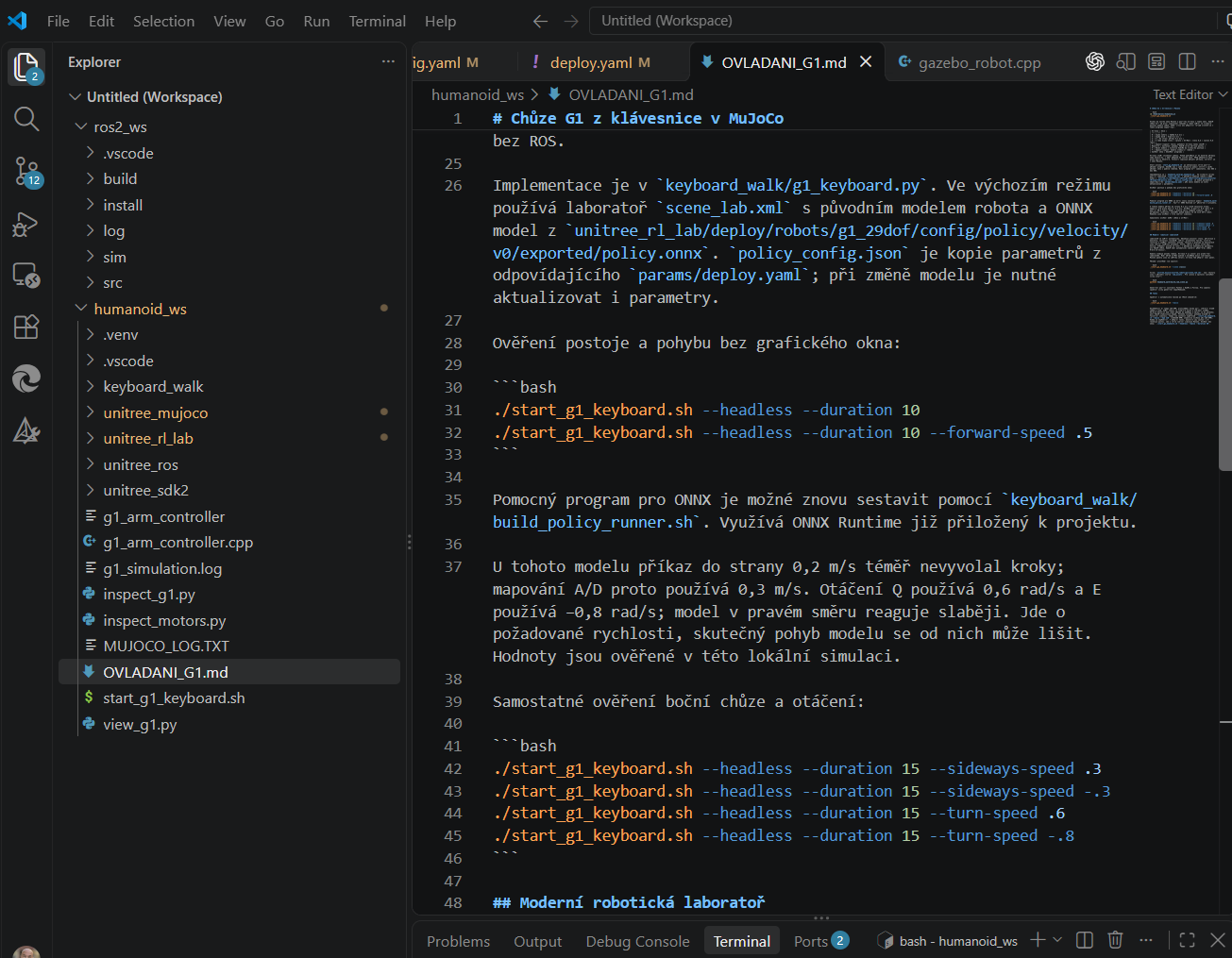Go back using the navigation arrow
The height and width of the screenshot is (958, 1232).
pos(540,21)
